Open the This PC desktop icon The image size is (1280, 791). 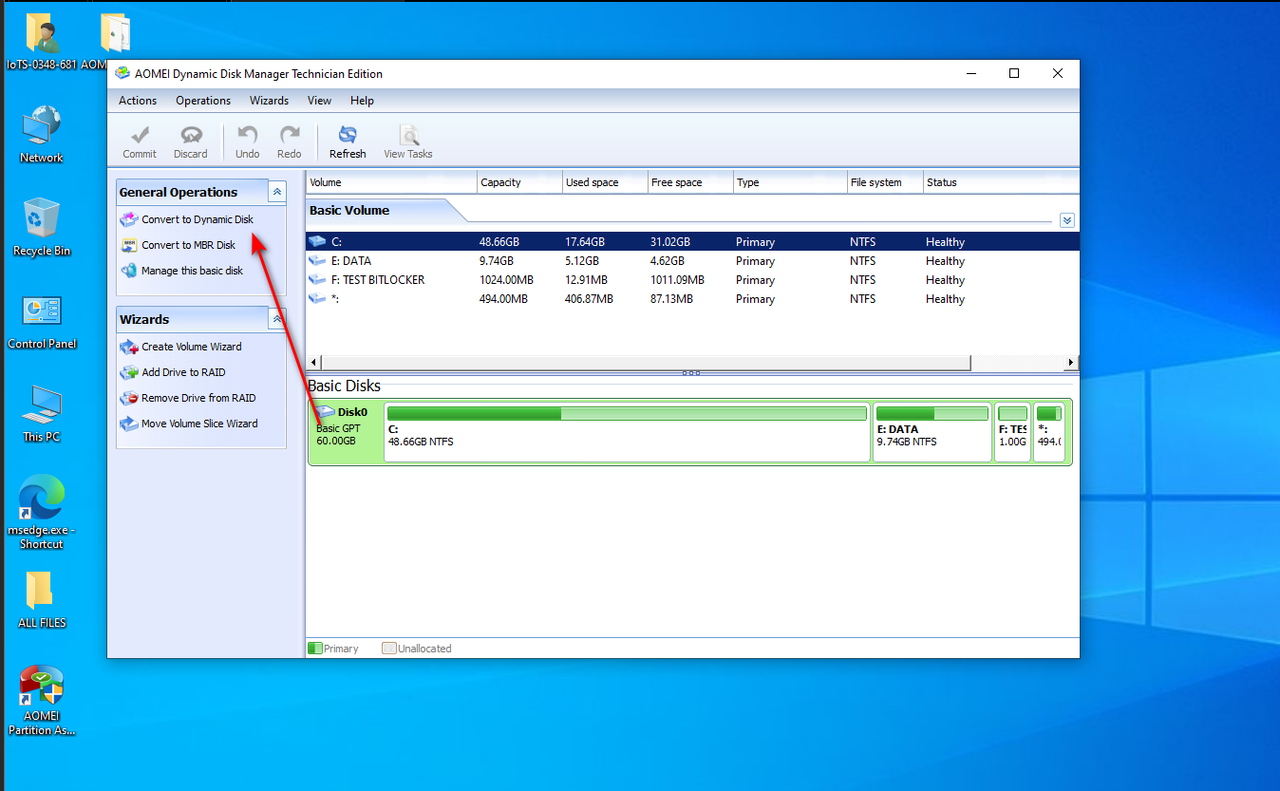click(42, 414)
